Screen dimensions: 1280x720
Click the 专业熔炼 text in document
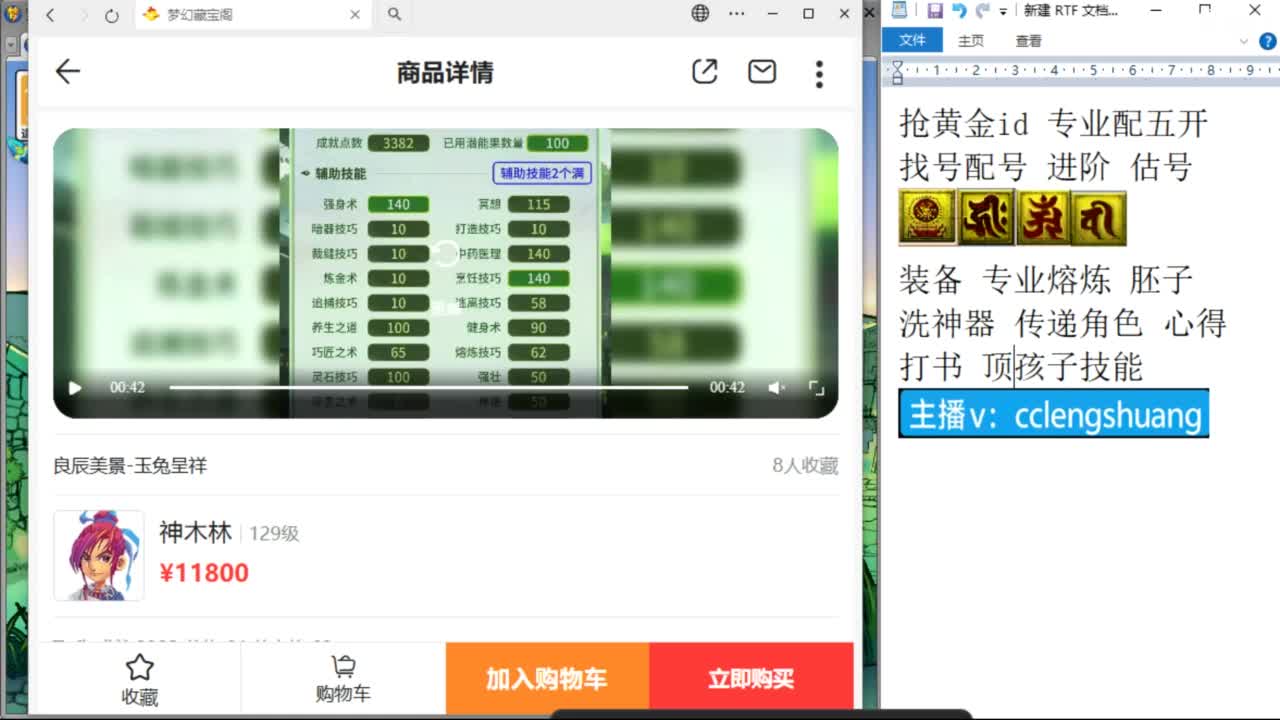[1046, 279]
